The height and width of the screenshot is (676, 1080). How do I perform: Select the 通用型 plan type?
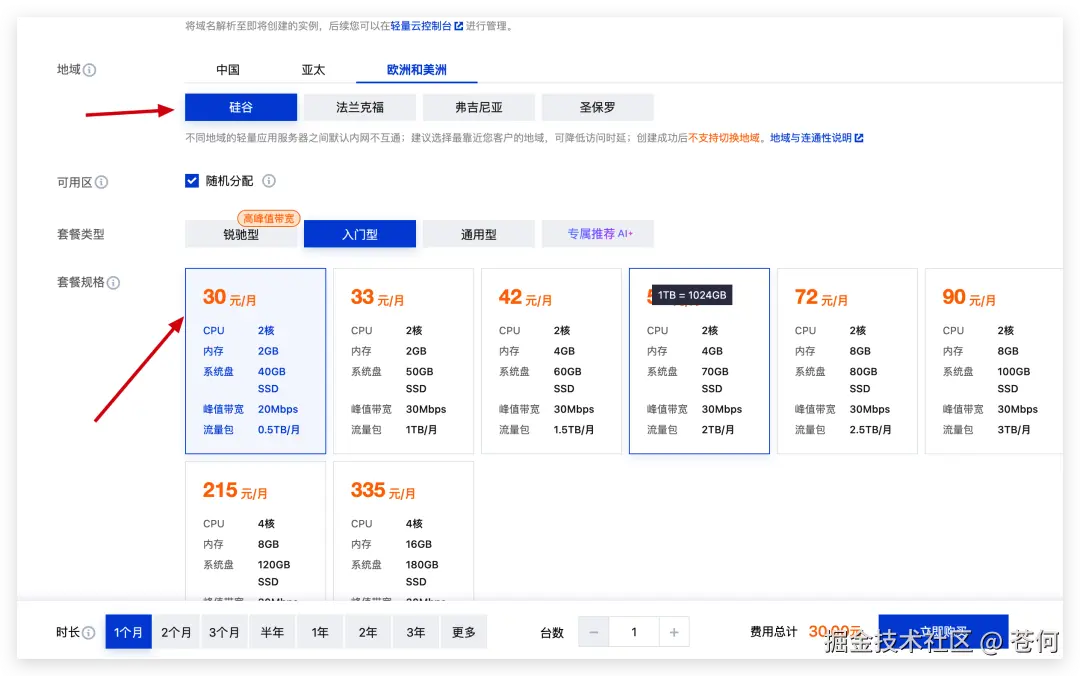pos(478,233)
